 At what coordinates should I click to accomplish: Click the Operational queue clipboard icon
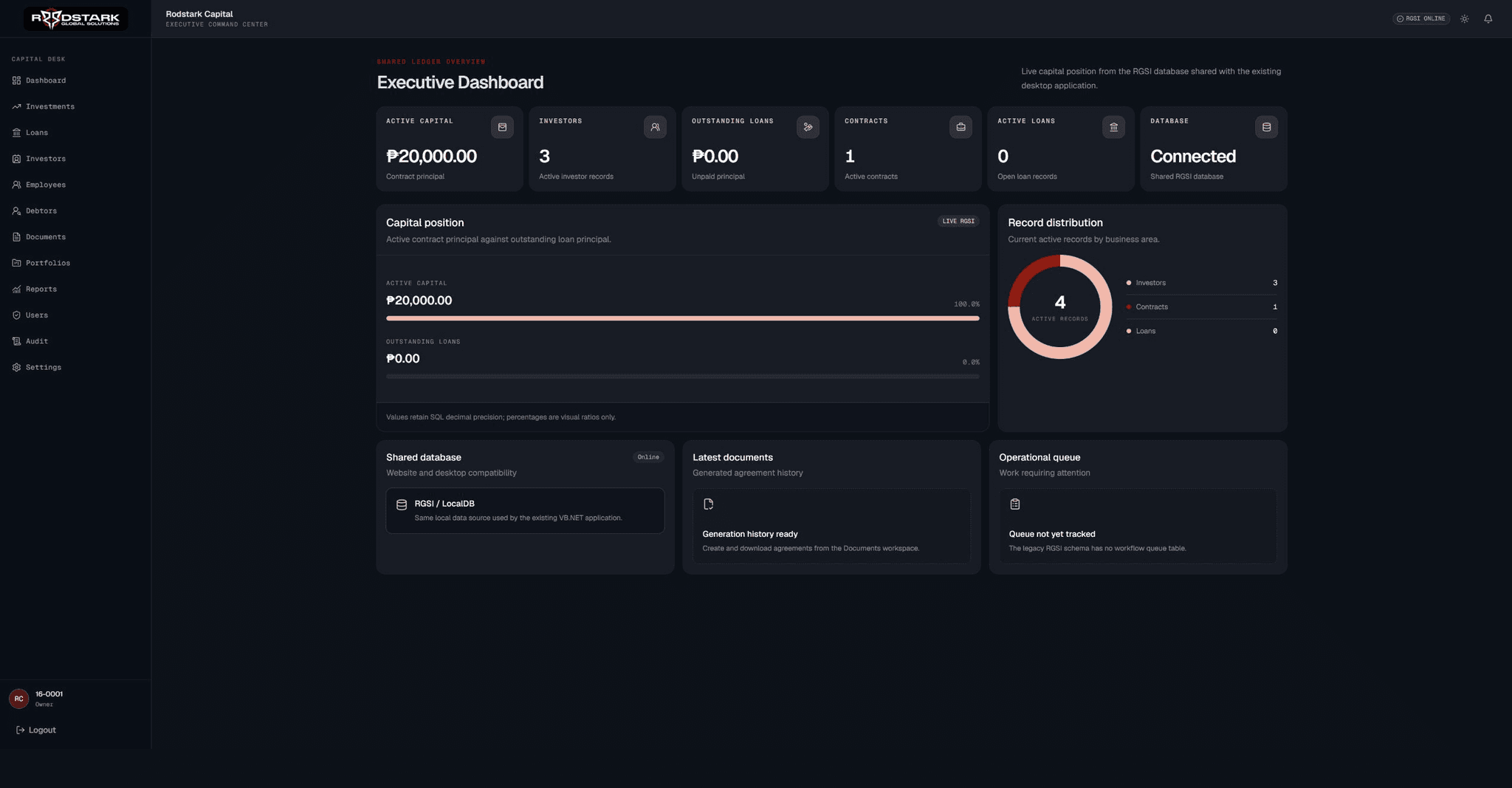(x=1015, y=504)
